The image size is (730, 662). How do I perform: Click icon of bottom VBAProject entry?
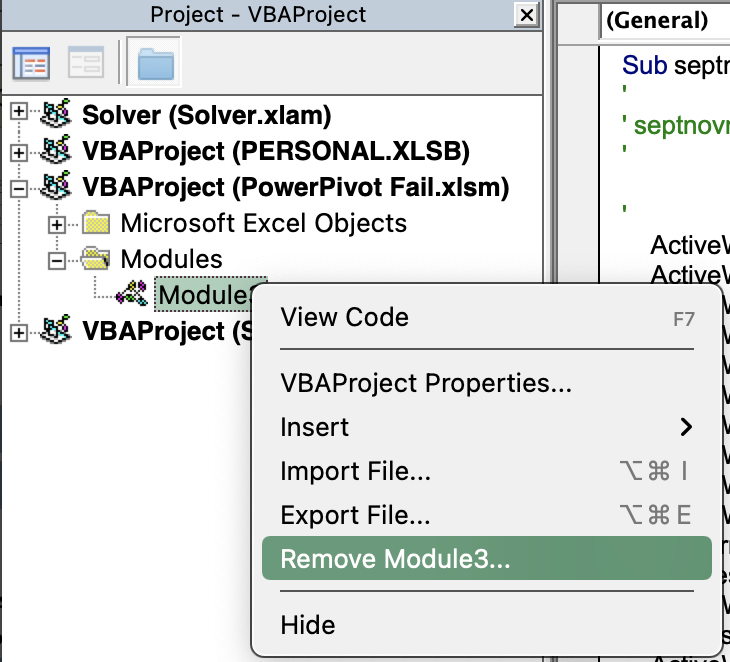pyautogui.click(x=56, y=329)
